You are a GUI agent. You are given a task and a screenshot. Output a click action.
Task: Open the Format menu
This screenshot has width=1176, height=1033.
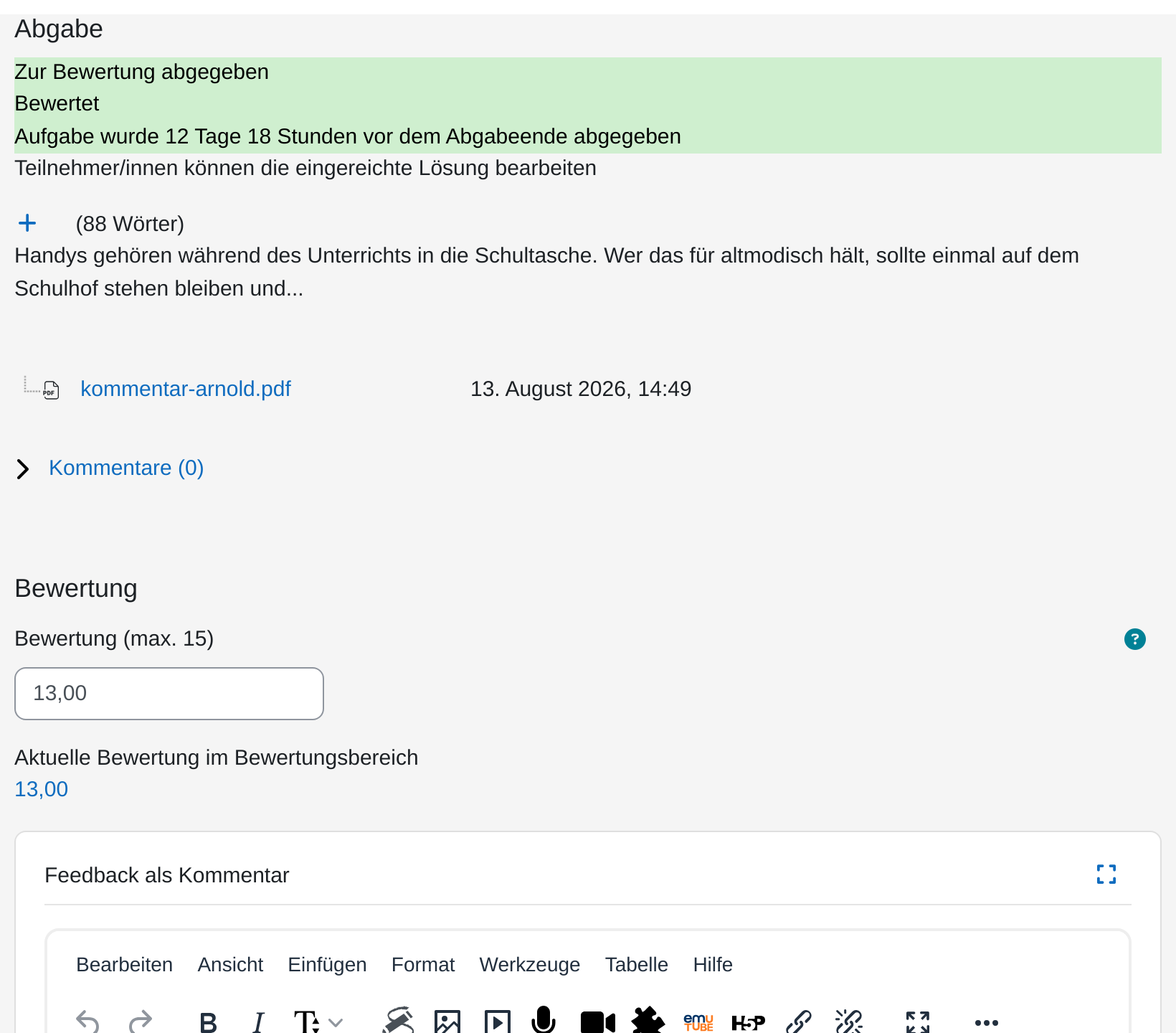point(423,965)
